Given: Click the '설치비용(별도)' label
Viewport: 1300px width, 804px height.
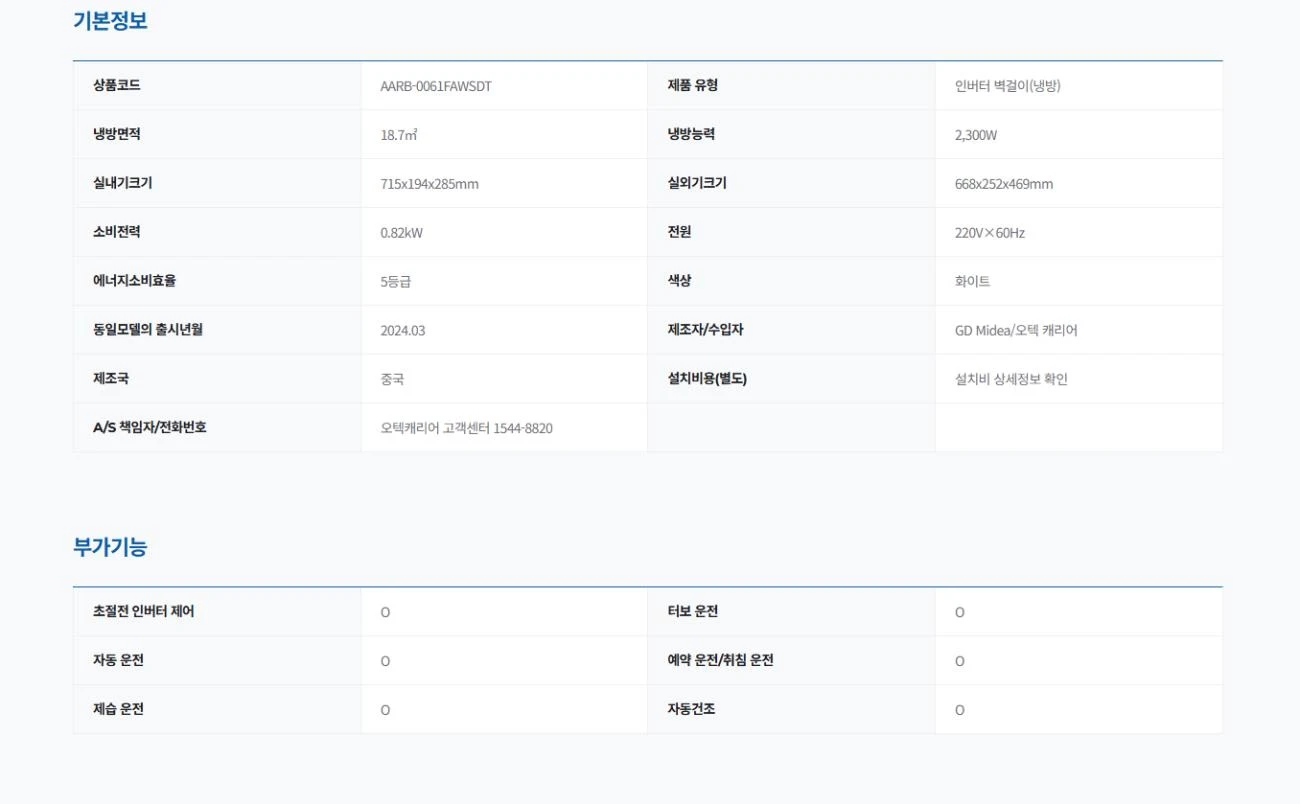Looking at the screenshot, I should pyautogui.click(x=708, y=378).
